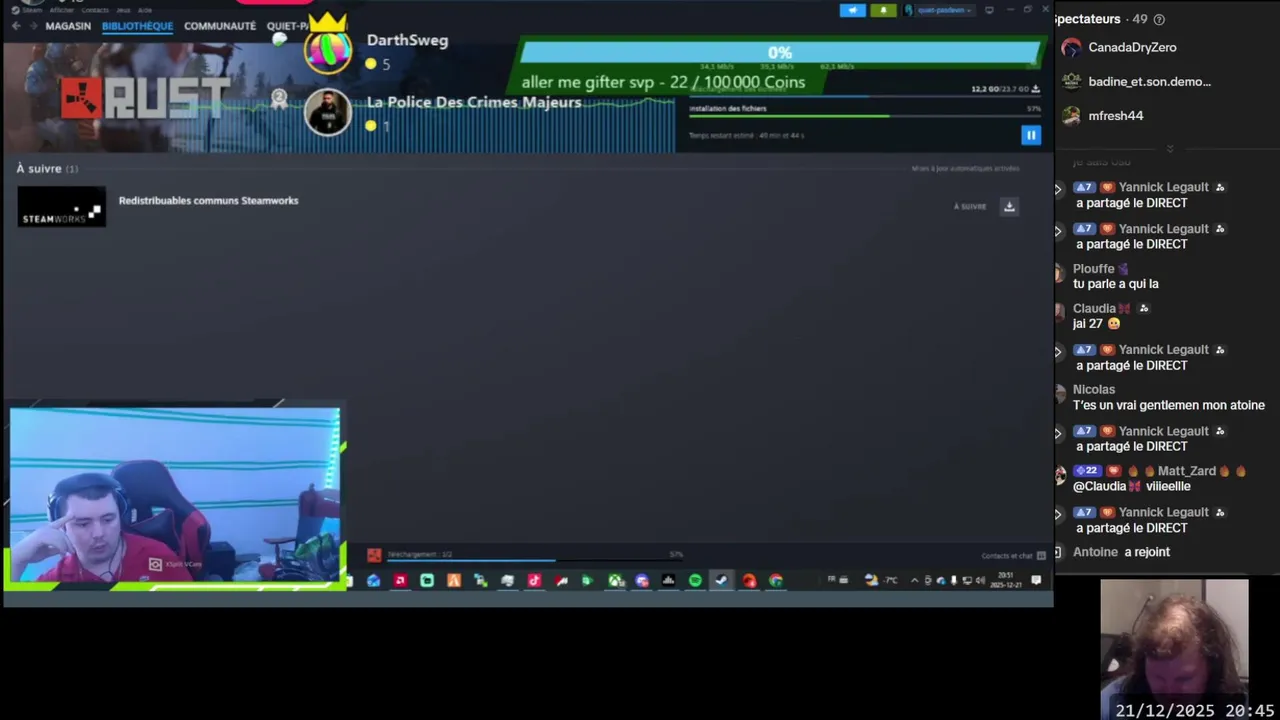Open the weather widget showing -7°C
Screen dimensions: 1280x720
[x=881, y=580]
